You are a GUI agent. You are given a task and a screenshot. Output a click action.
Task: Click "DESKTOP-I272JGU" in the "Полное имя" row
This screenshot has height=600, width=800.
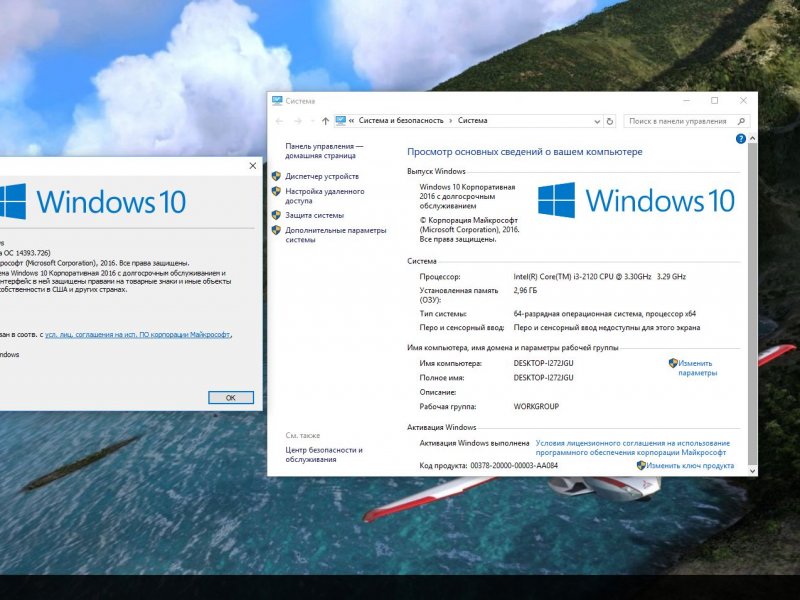(543, 378)
